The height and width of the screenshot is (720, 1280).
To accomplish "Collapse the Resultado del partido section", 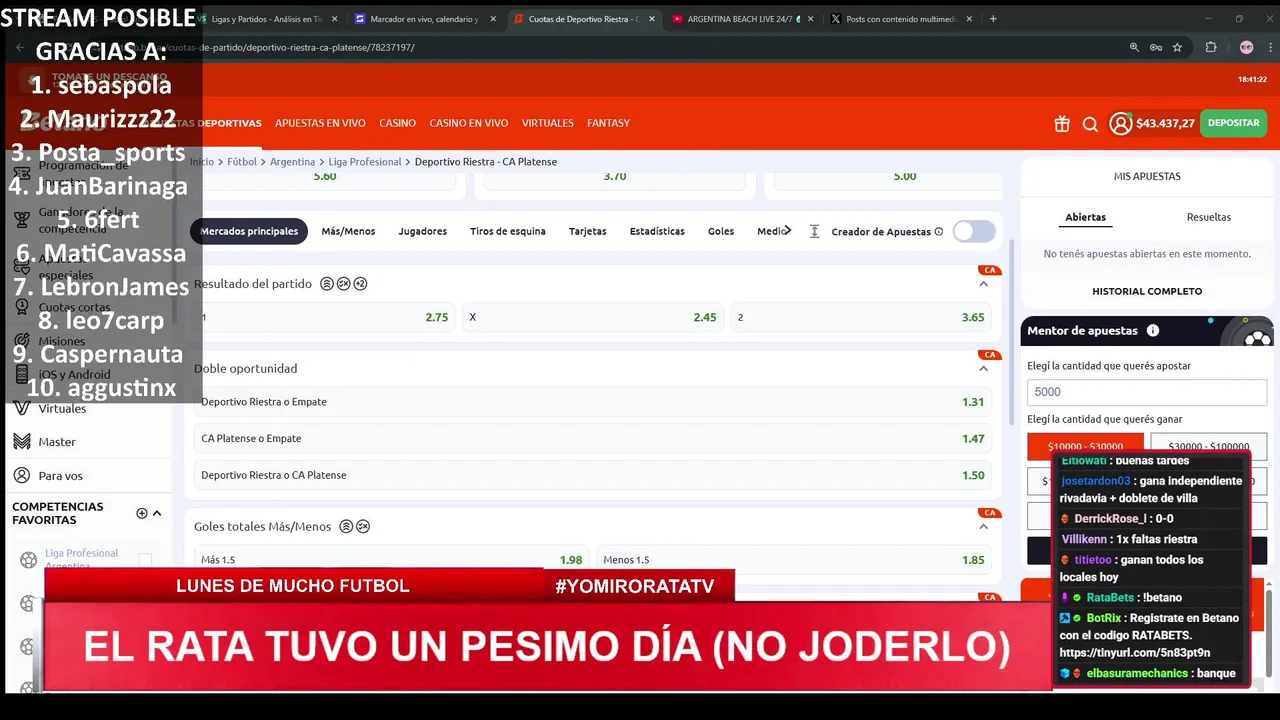I will 983,284.
